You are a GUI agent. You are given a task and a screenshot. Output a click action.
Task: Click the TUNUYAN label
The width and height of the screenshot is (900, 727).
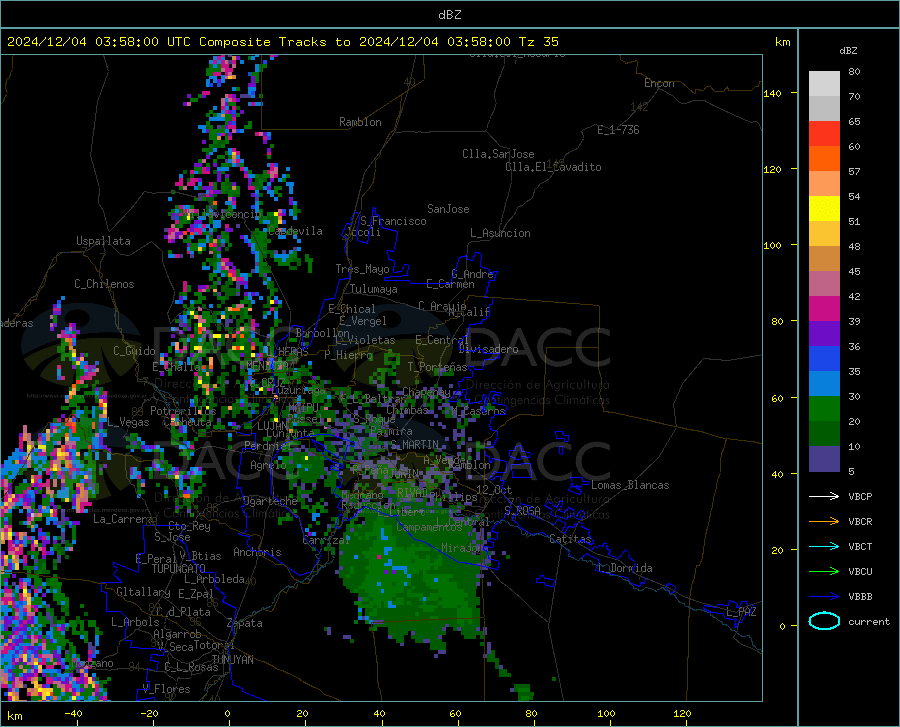232,660
